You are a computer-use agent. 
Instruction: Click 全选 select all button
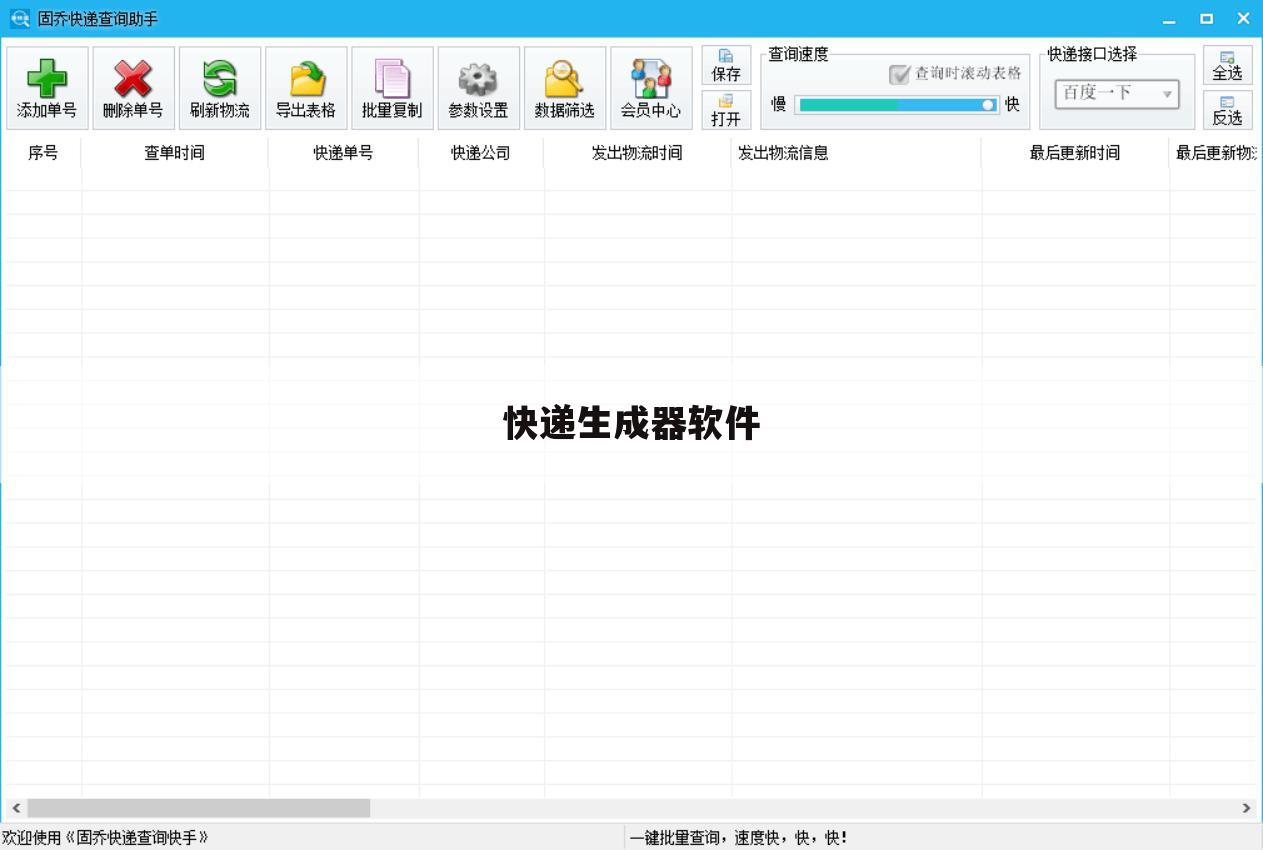coord(1227,66)
